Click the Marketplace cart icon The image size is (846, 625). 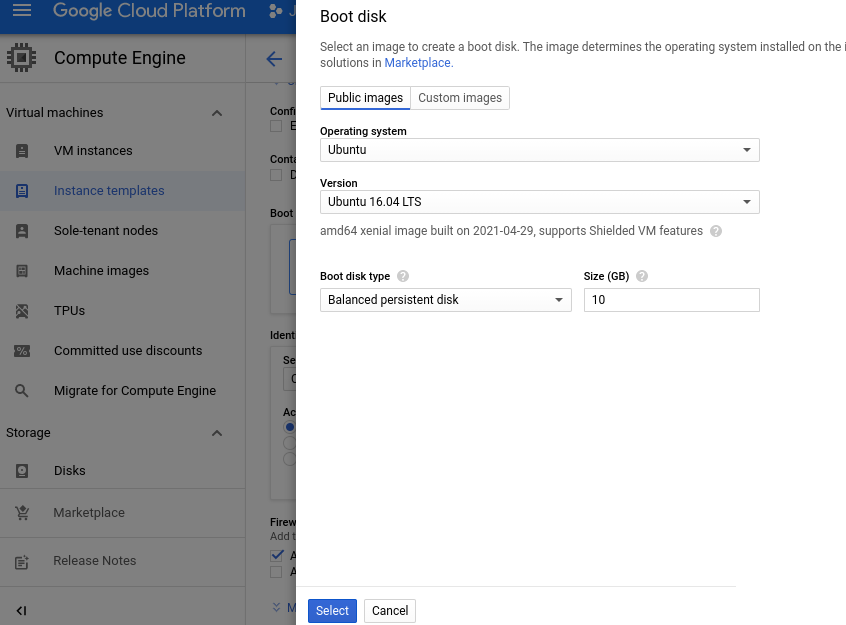(x=22, y=513)
